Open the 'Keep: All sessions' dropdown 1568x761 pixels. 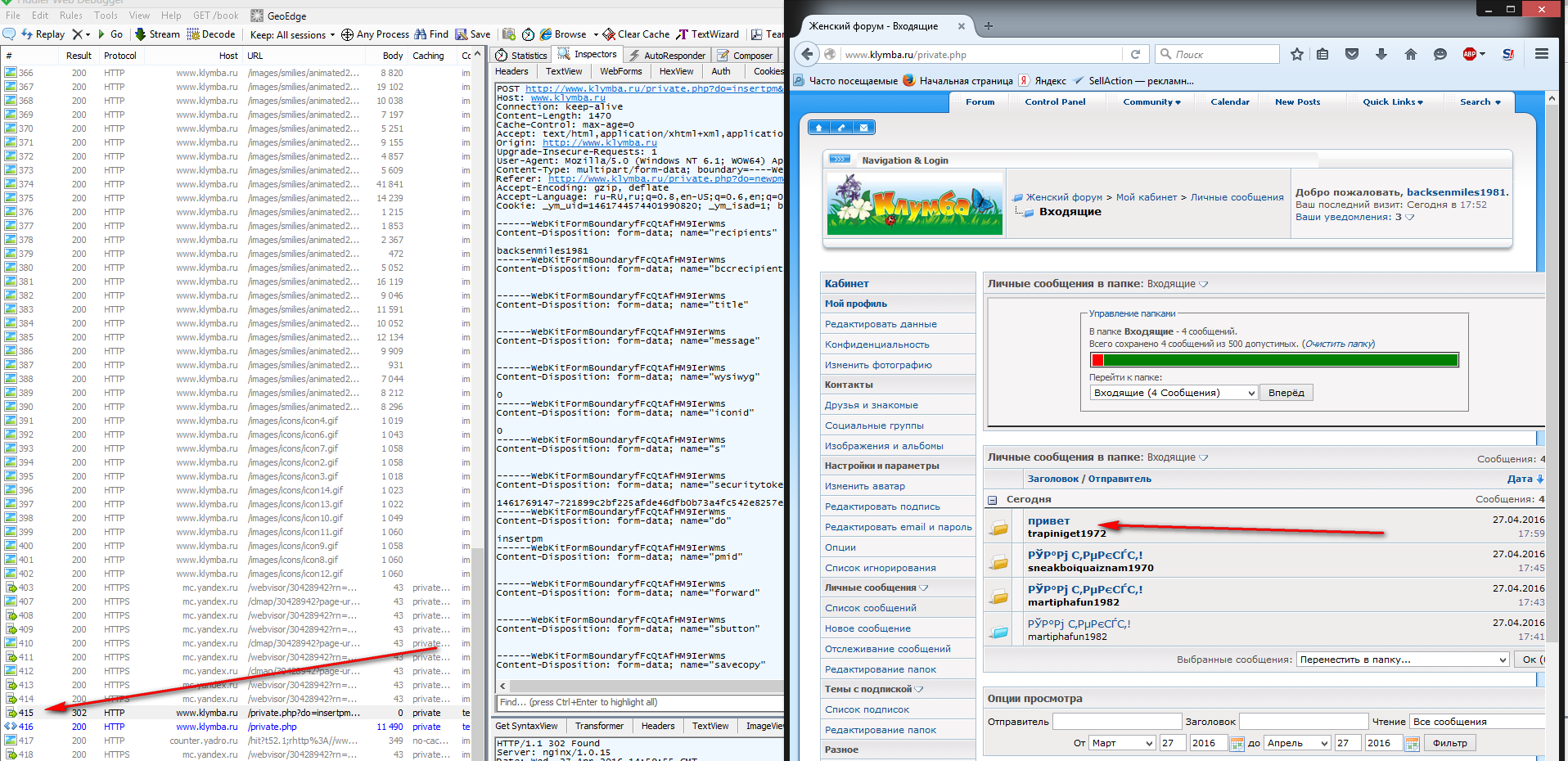point(292,34)
